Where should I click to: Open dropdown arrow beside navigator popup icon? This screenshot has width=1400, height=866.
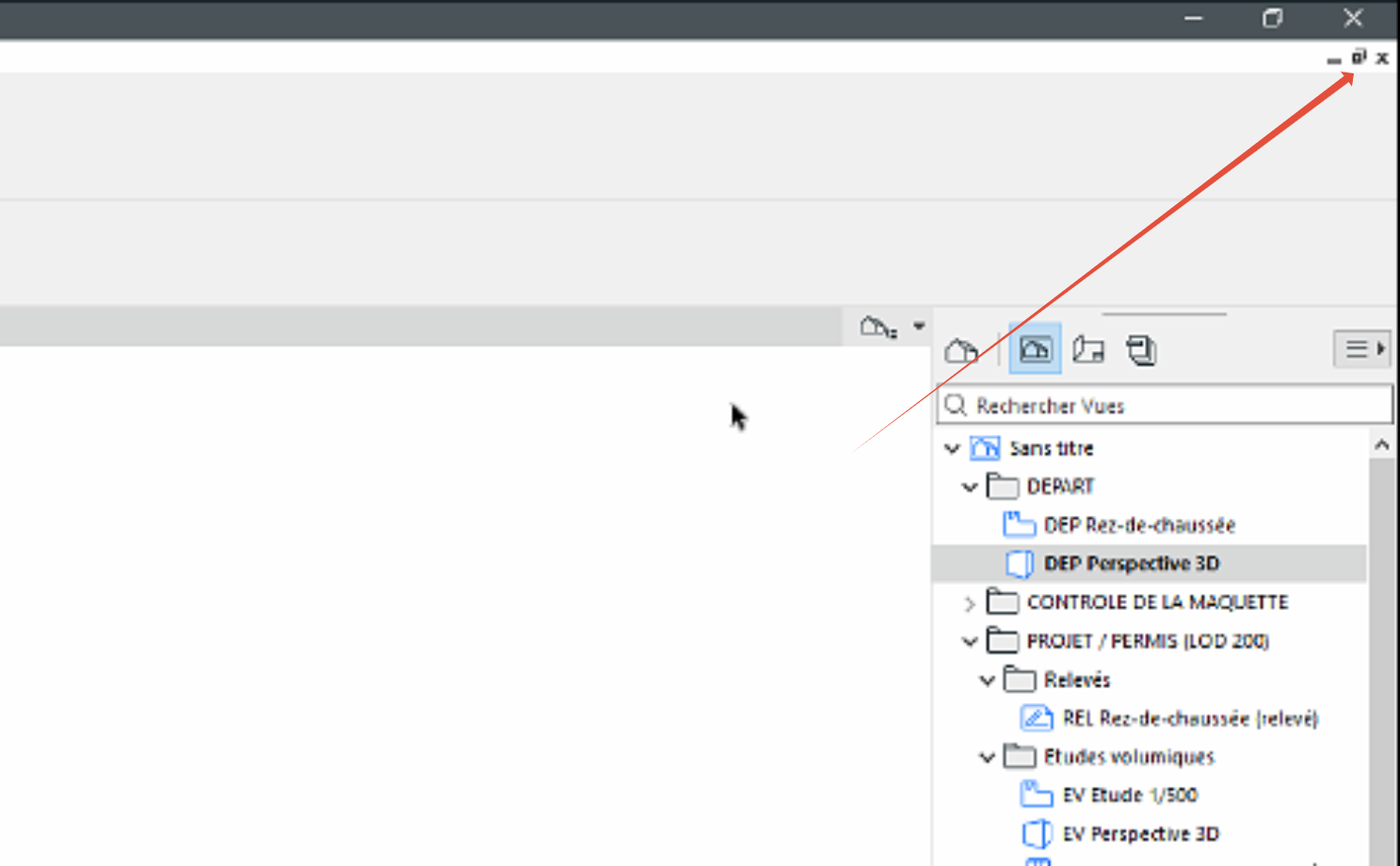(x=919, y=326)
